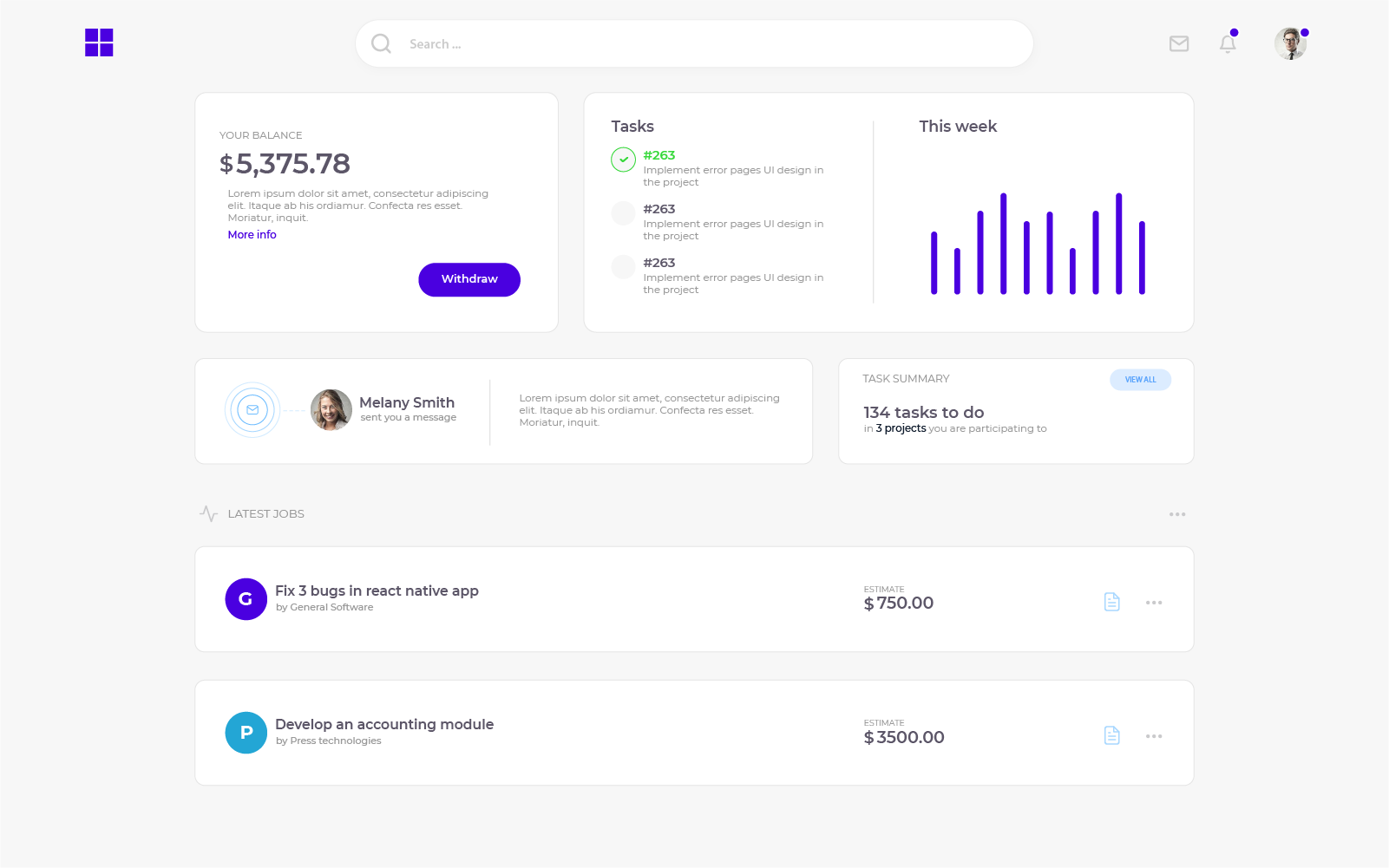1389x868 pixels.
Task: Click the Latest Jobs activity pulse icon
Action: tap(208, 513)
